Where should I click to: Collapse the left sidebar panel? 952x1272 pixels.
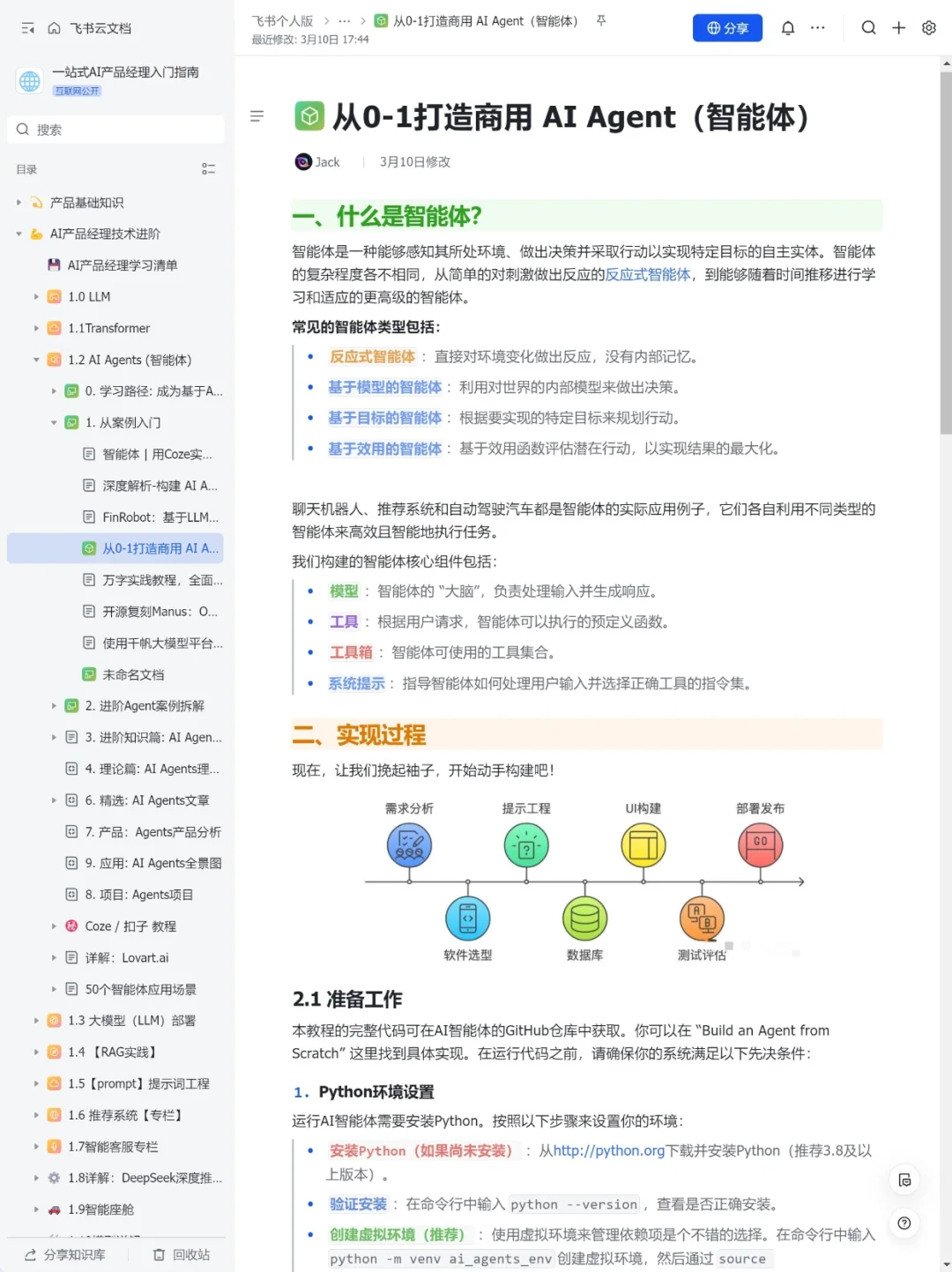click(x=27, y=27)
